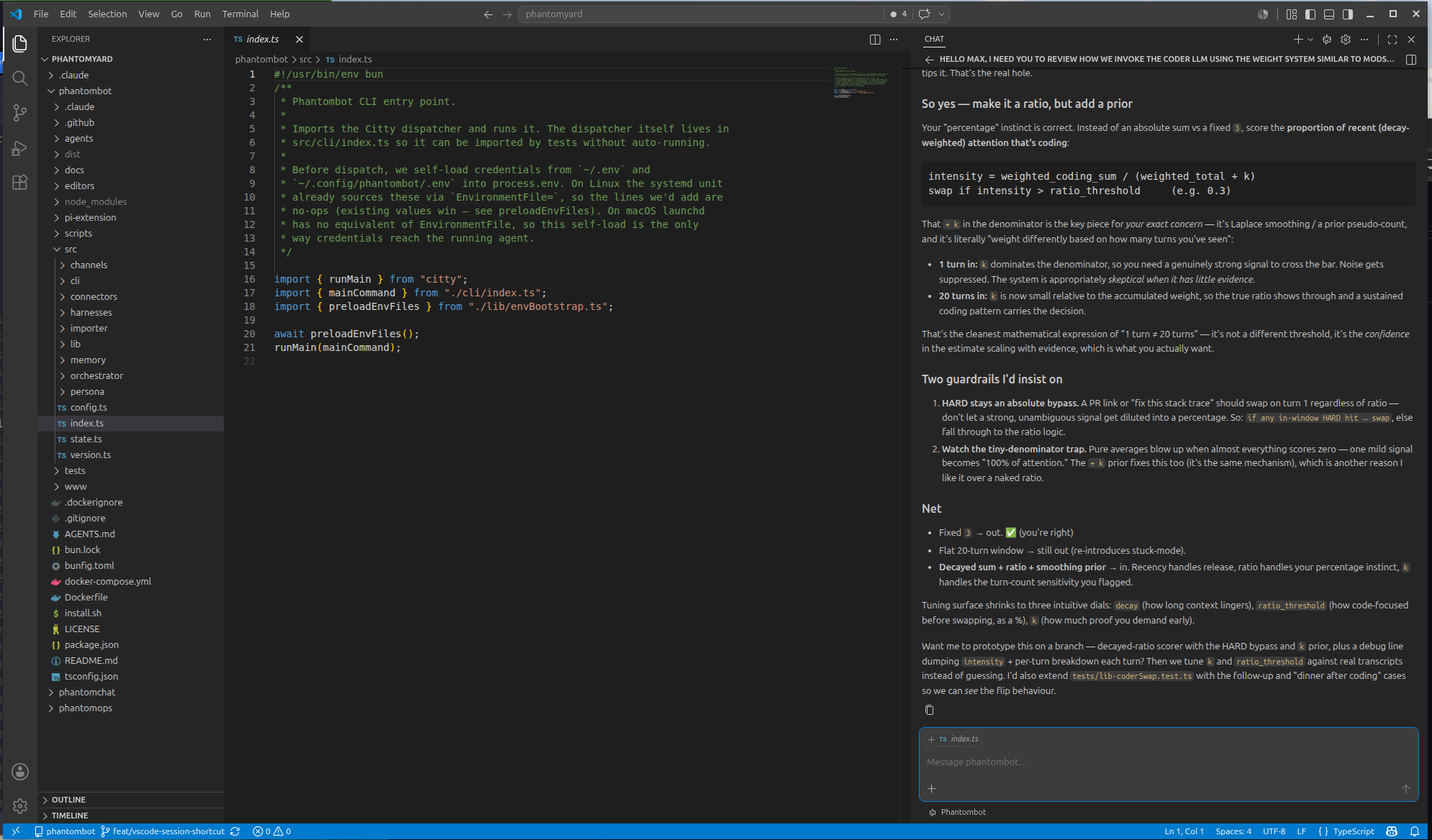This screenshot has height=840, width=1432.
Task: Send the chat message with arrow
Action: 1405,788
